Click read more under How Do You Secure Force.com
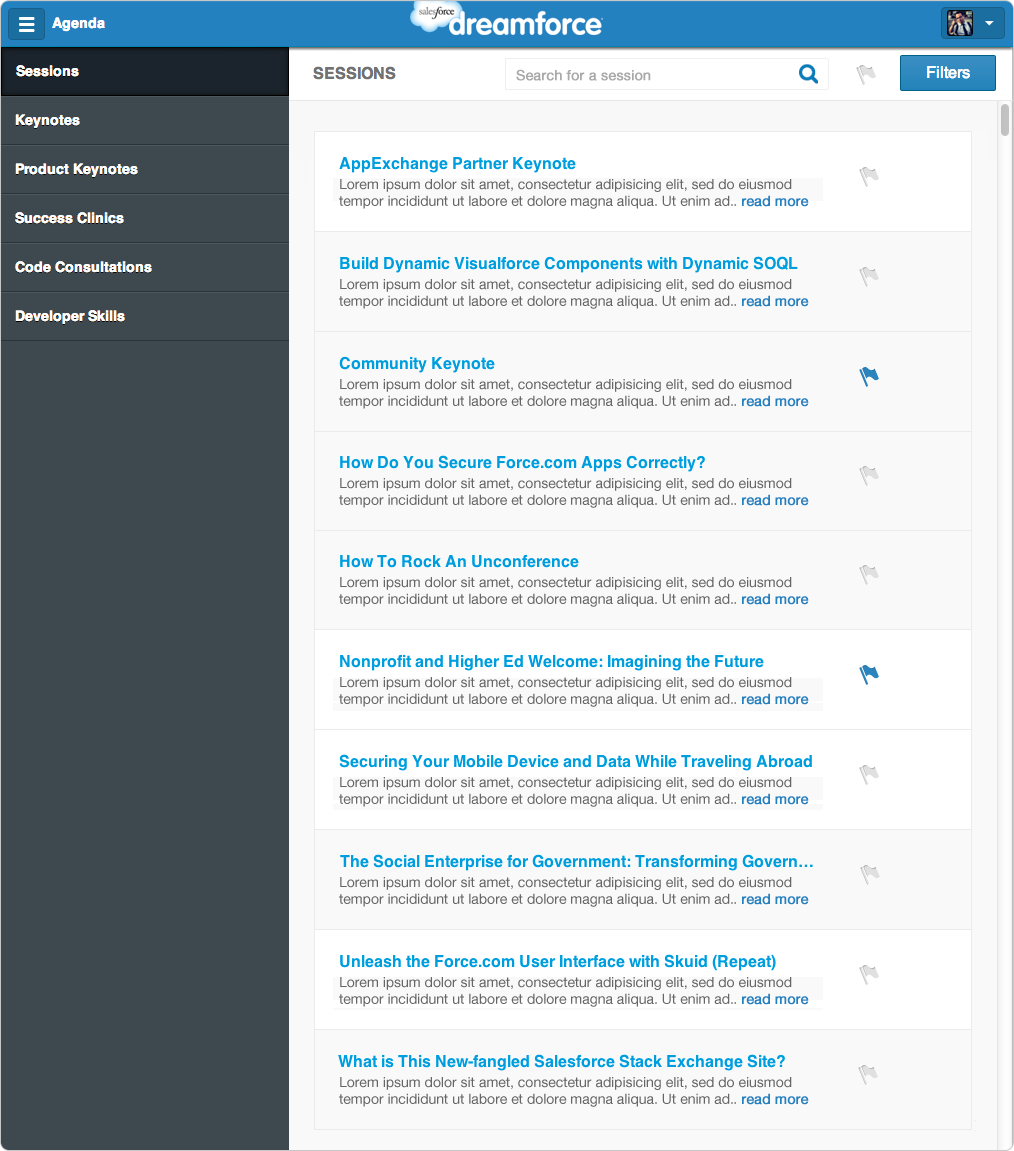Image resolution: width=1014 pixels, height=1151 pixels. [x=774, y=500]
